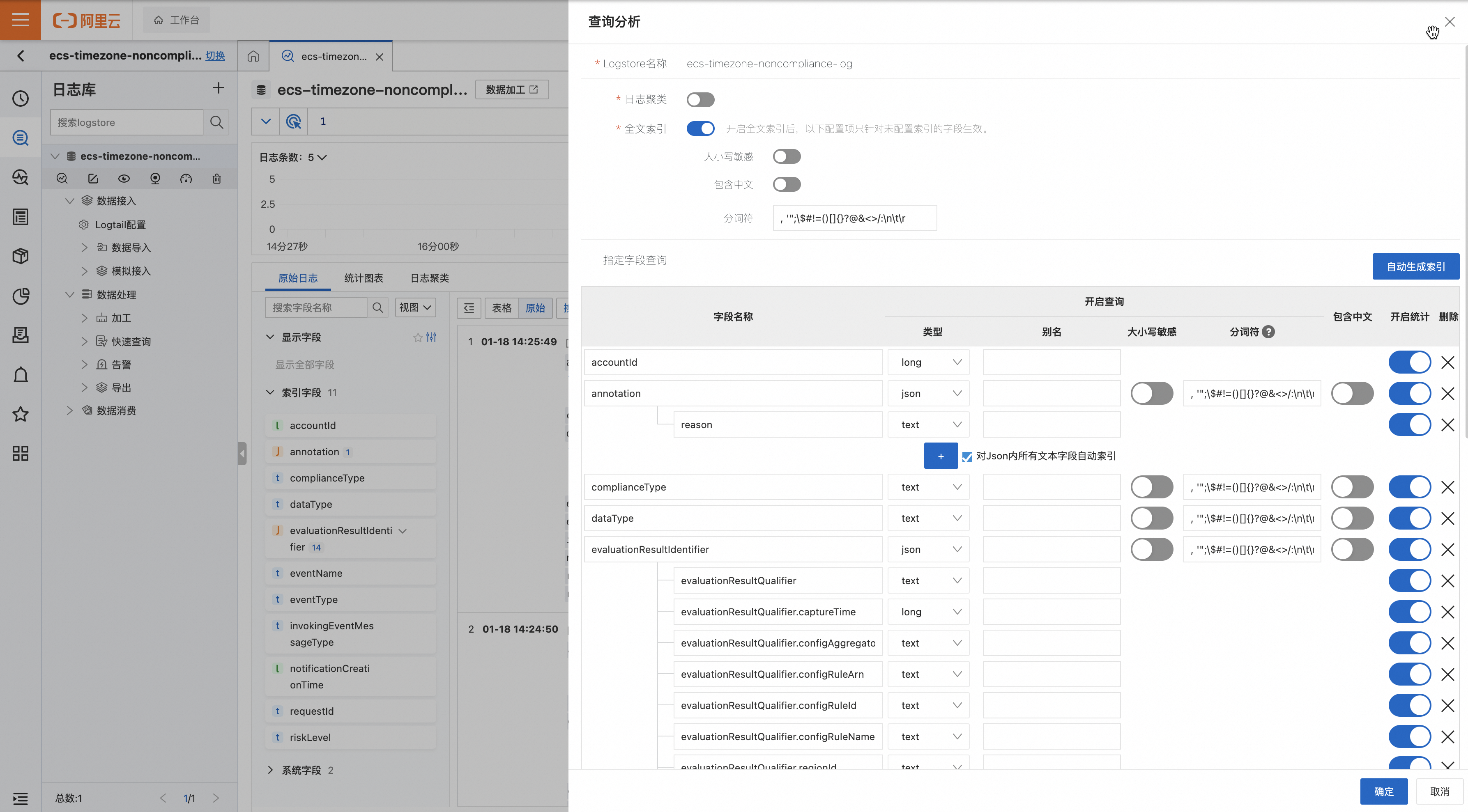1468x812 pixels.
Task: Click the 自动生成索引 button
Action: 1415,266
